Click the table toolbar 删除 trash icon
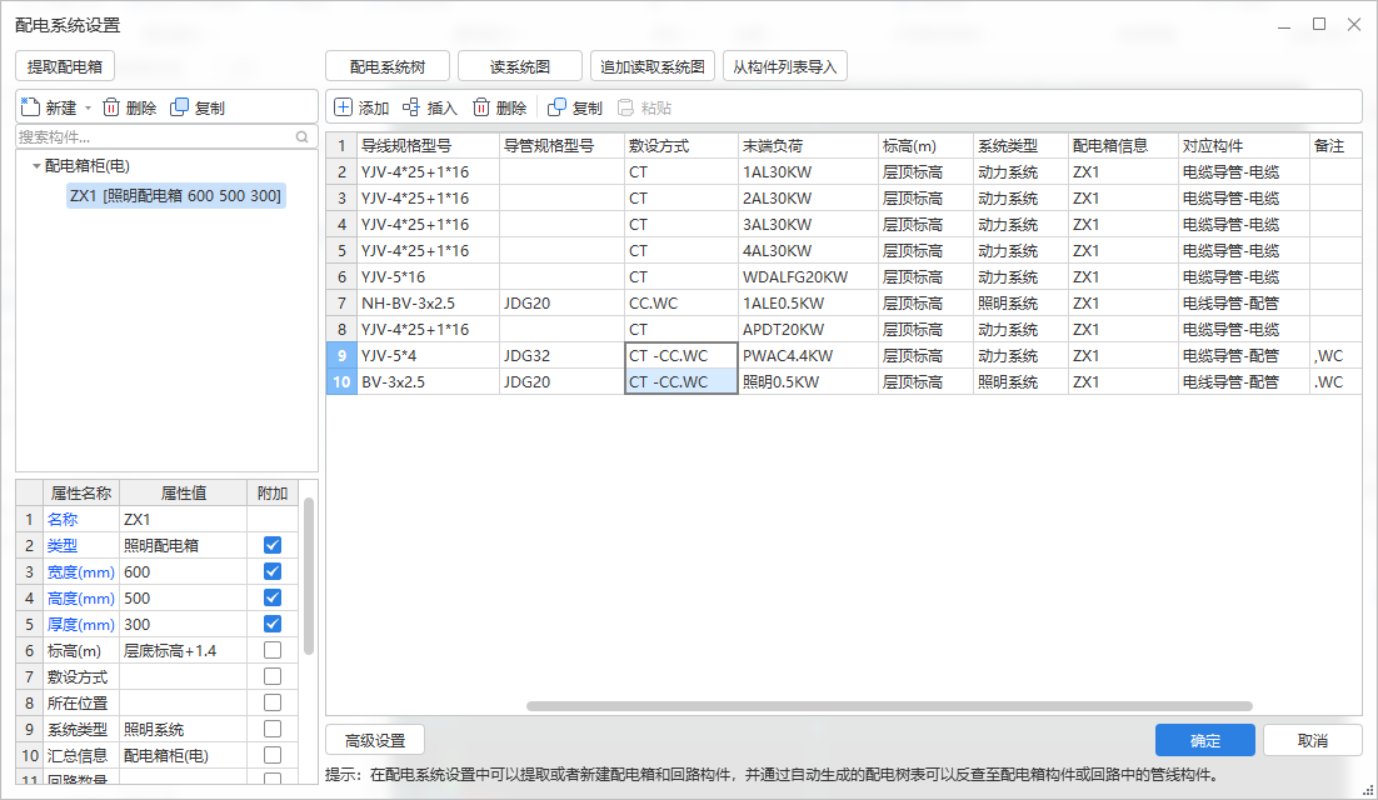This screenshot has width=1378, height=800. point(481,107)
